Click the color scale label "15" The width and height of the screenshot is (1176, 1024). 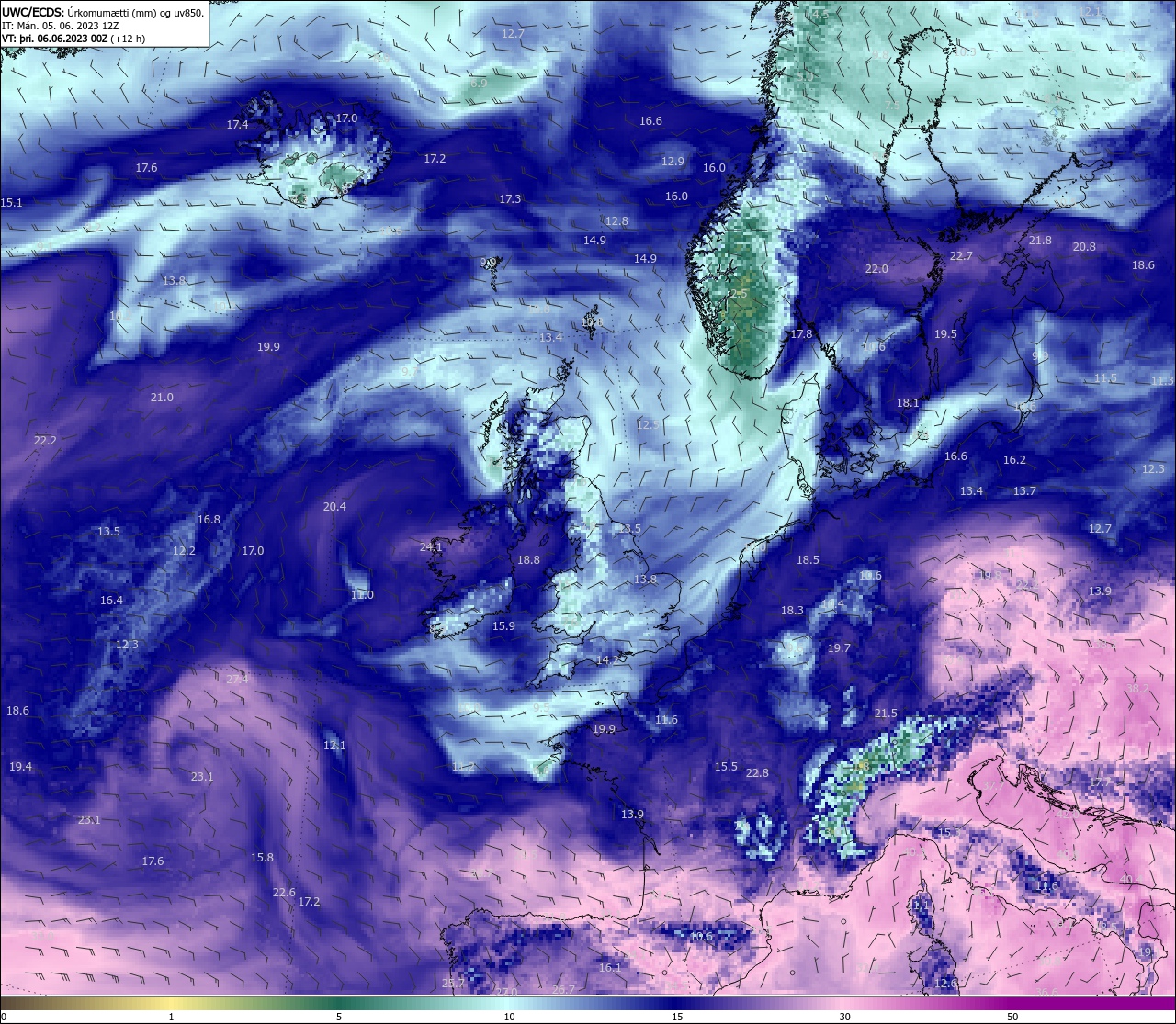(677, 1017)
